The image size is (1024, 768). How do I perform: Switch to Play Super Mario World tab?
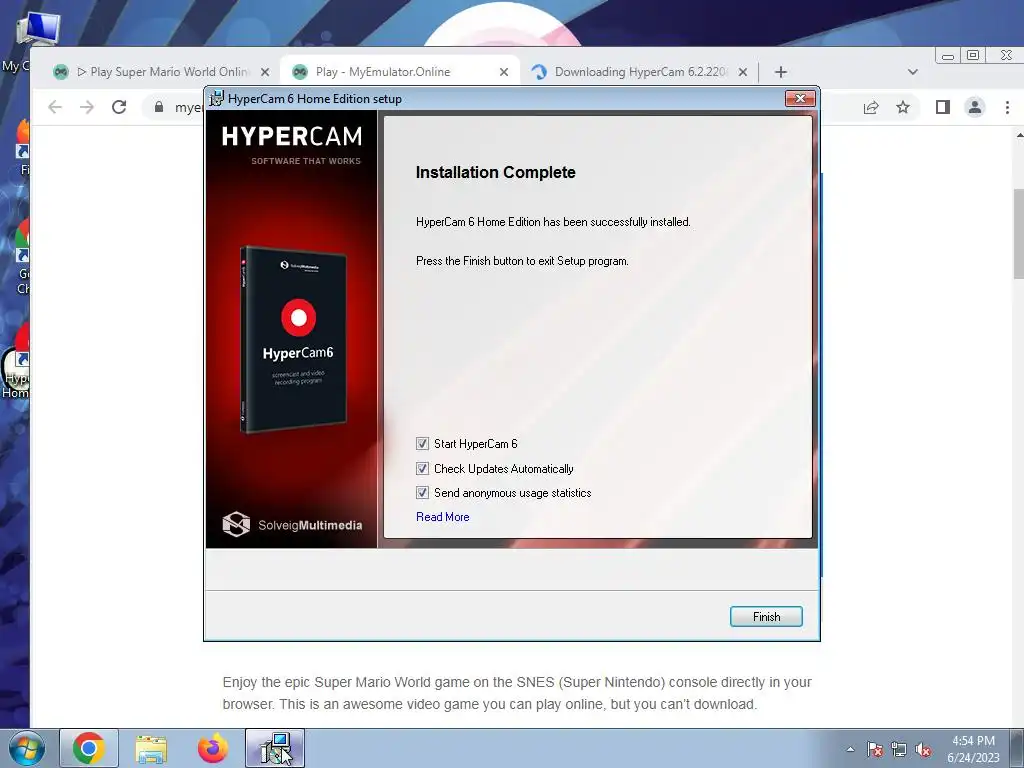160,72
